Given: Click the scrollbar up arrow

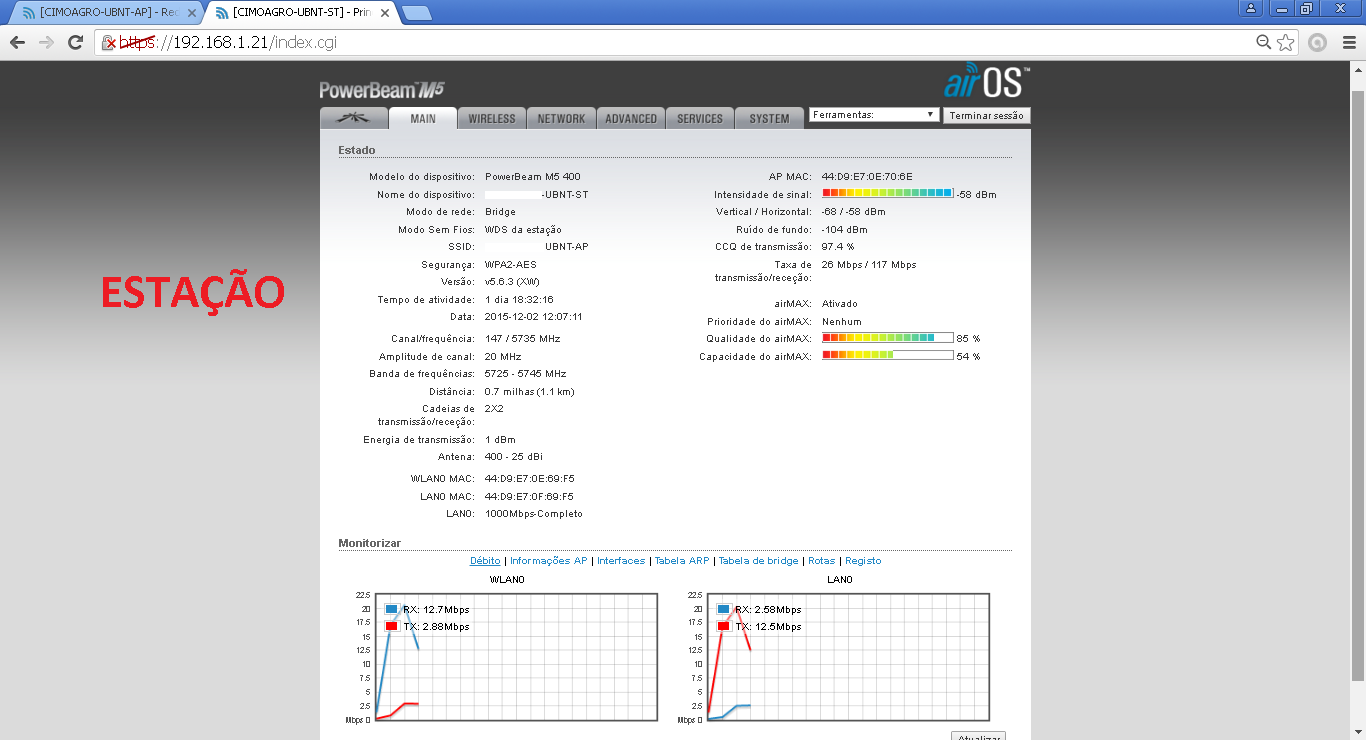Looking at the screenshot, I should (x=1357, y=70).
